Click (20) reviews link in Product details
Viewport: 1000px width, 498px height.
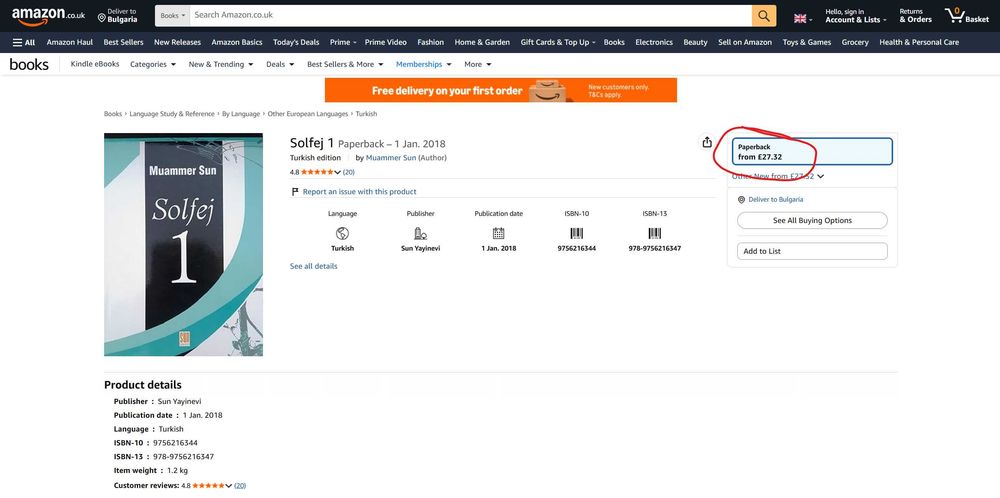click(240, 485)
